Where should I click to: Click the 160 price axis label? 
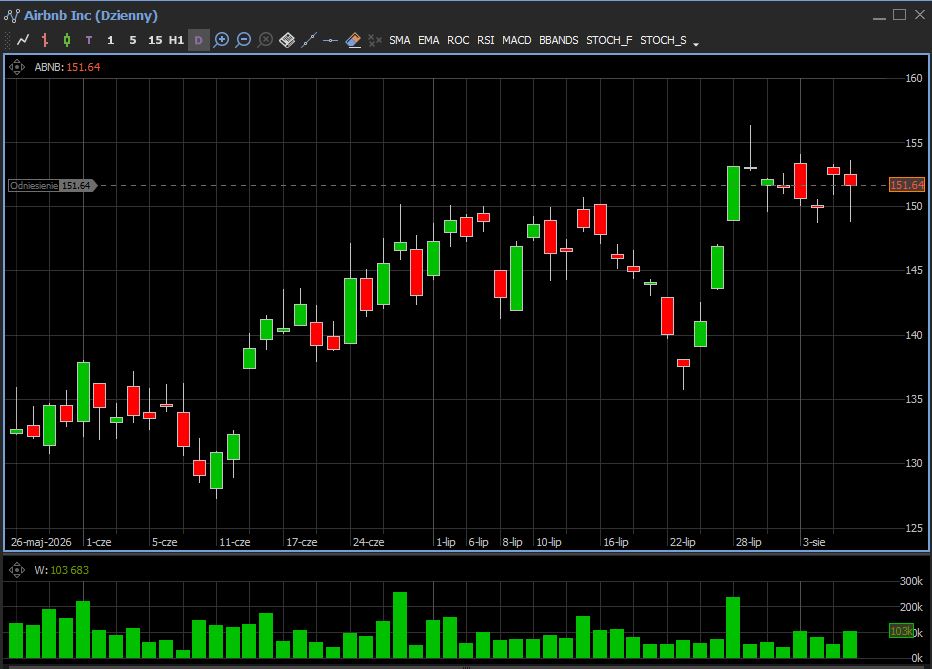914,78
